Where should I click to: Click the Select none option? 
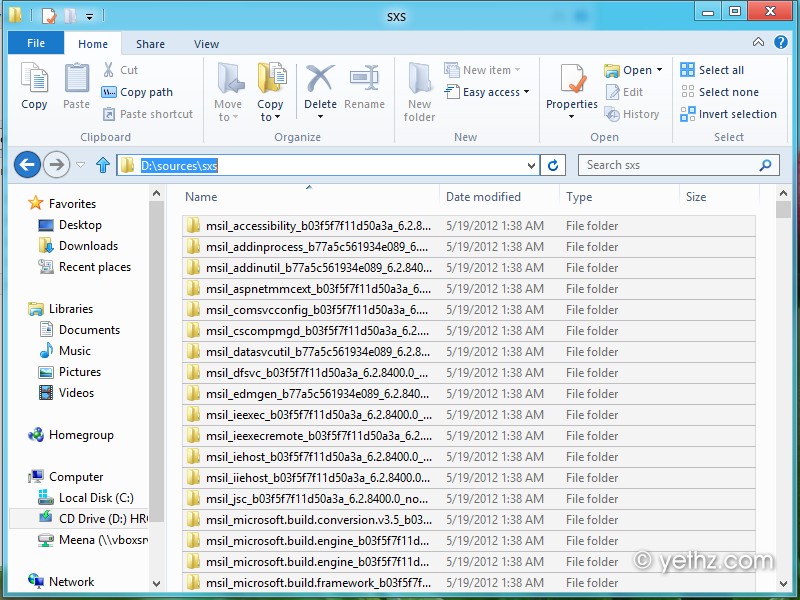tap(719, 92)
